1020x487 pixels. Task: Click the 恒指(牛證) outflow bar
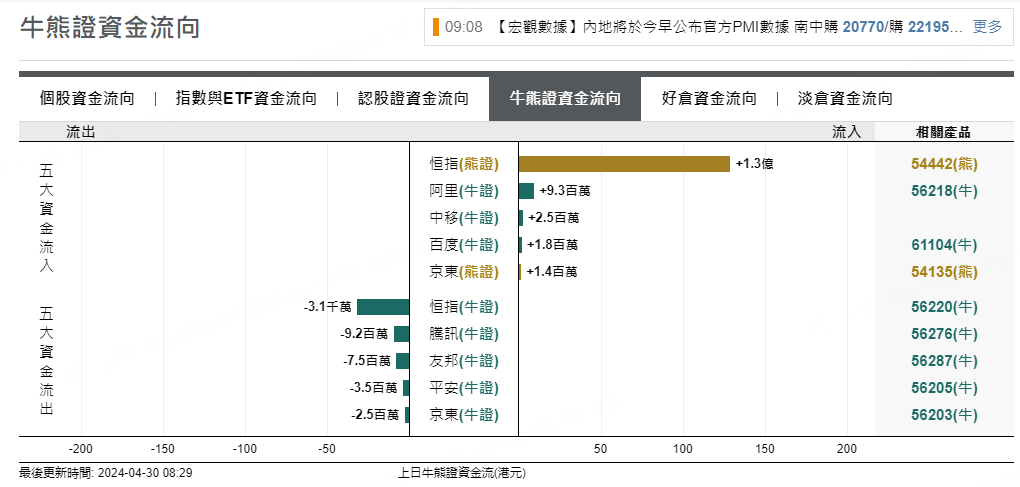point(383,307)
